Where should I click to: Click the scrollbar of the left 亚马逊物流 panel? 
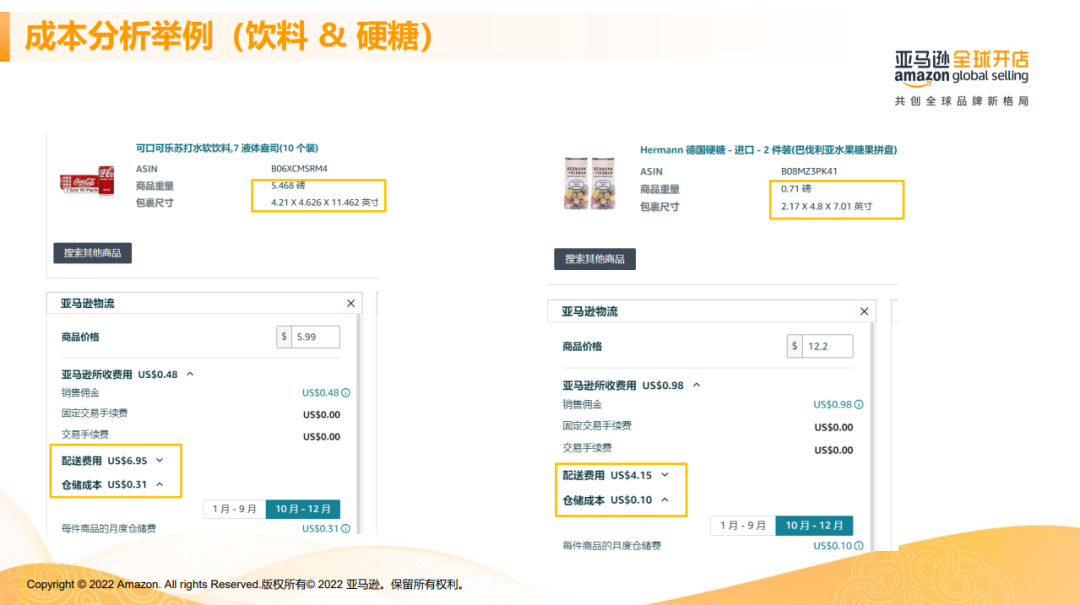coord(358,424)
